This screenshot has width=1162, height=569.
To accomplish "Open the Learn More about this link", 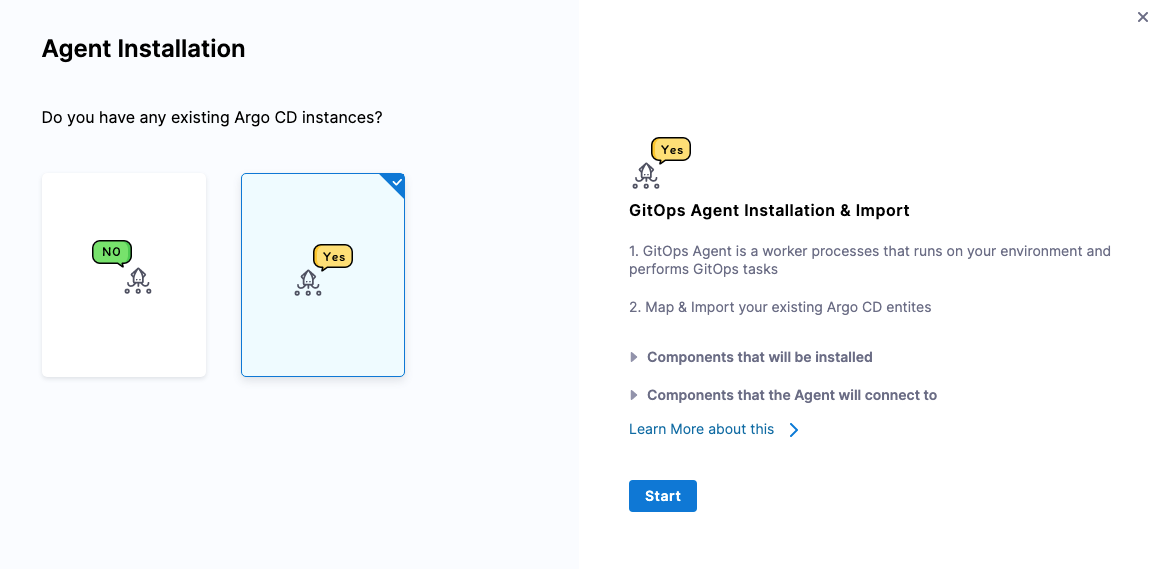I will point(701,429).
